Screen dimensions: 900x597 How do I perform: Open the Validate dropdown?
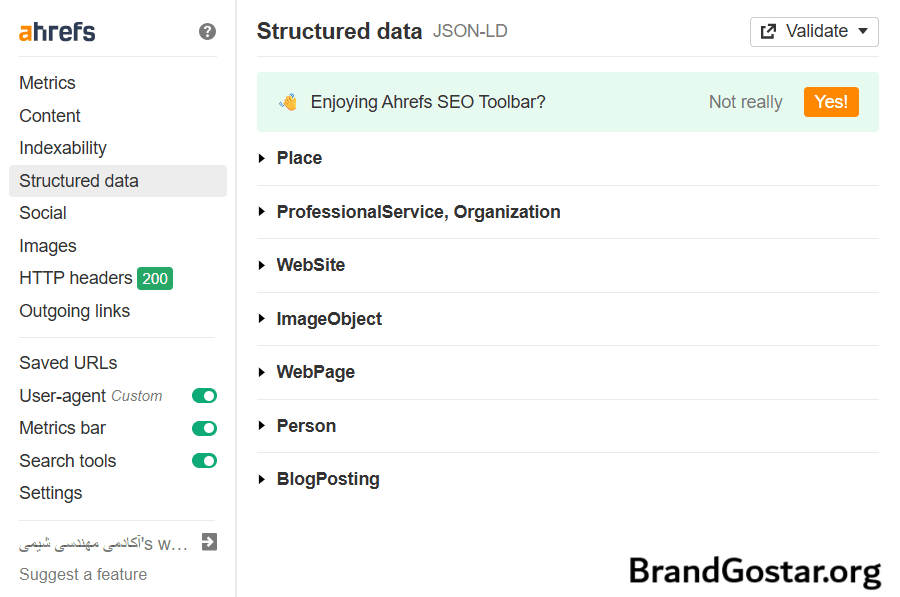(814, 32)
